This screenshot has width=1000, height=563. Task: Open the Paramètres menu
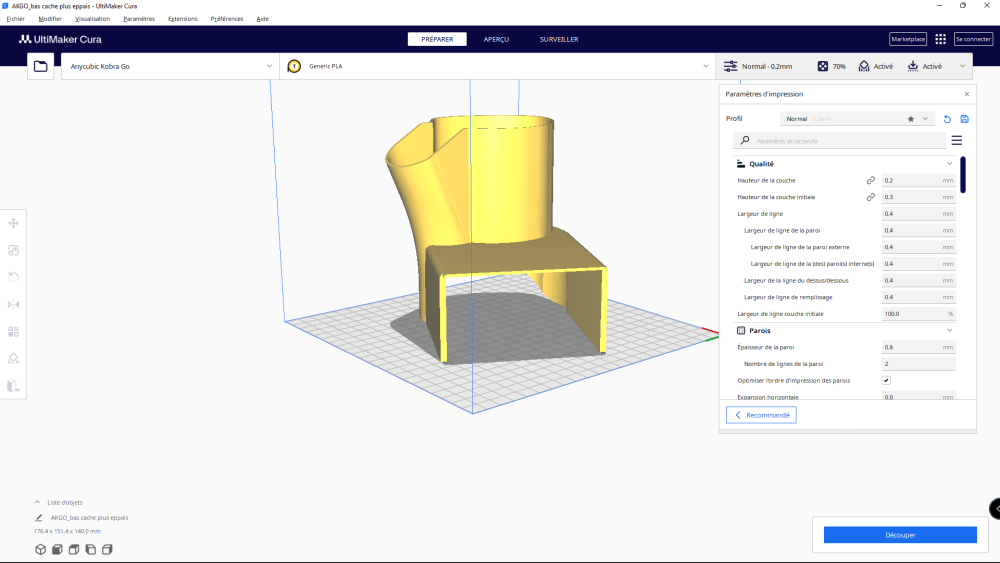pos(139,18)
